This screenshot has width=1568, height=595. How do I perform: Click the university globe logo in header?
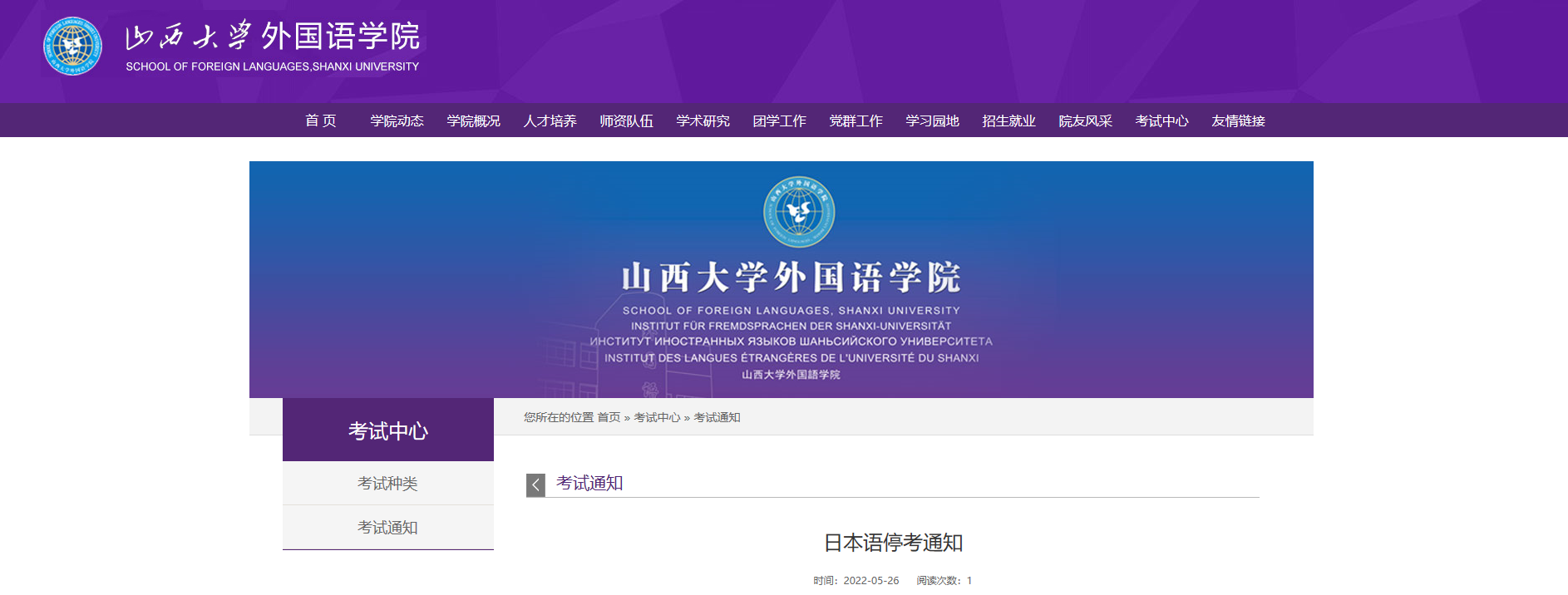(72, 47)
